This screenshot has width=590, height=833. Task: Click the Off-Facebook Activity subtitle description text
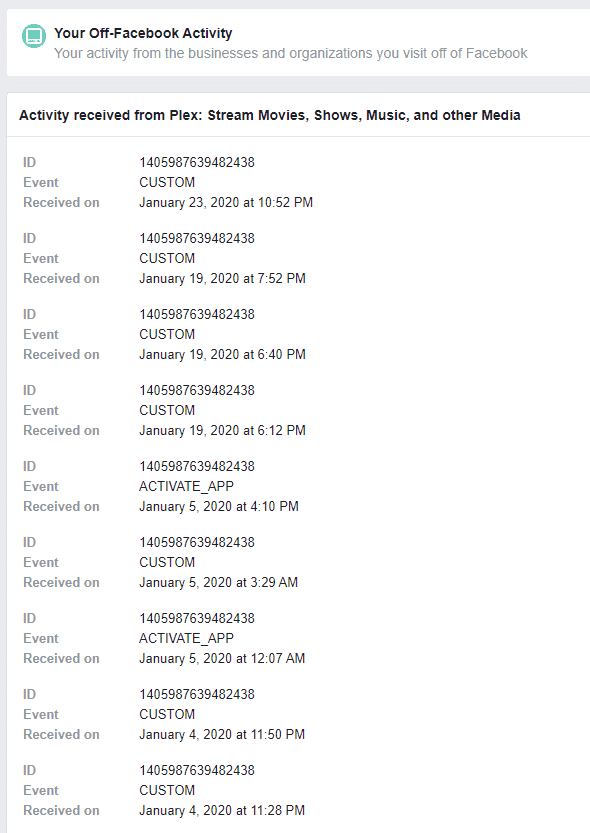click(x=290, y=53)
